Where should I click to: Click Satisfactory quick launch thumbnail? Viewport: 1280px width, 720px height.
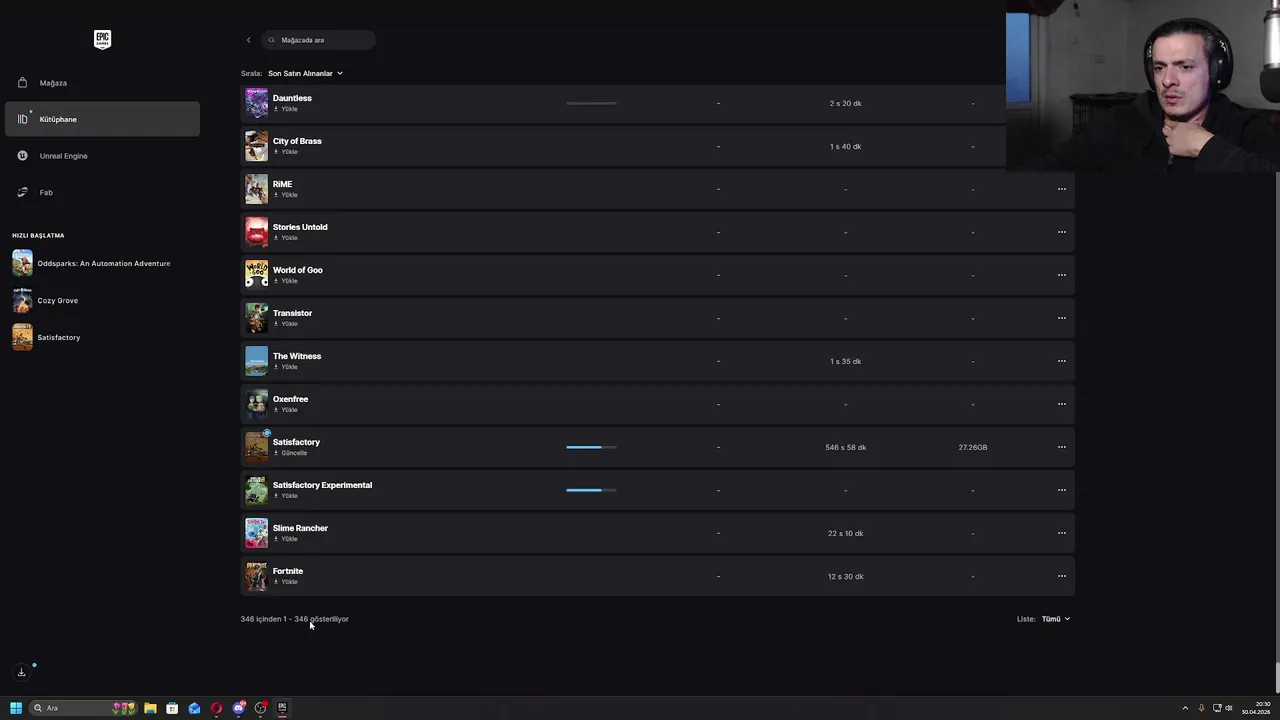22,337
